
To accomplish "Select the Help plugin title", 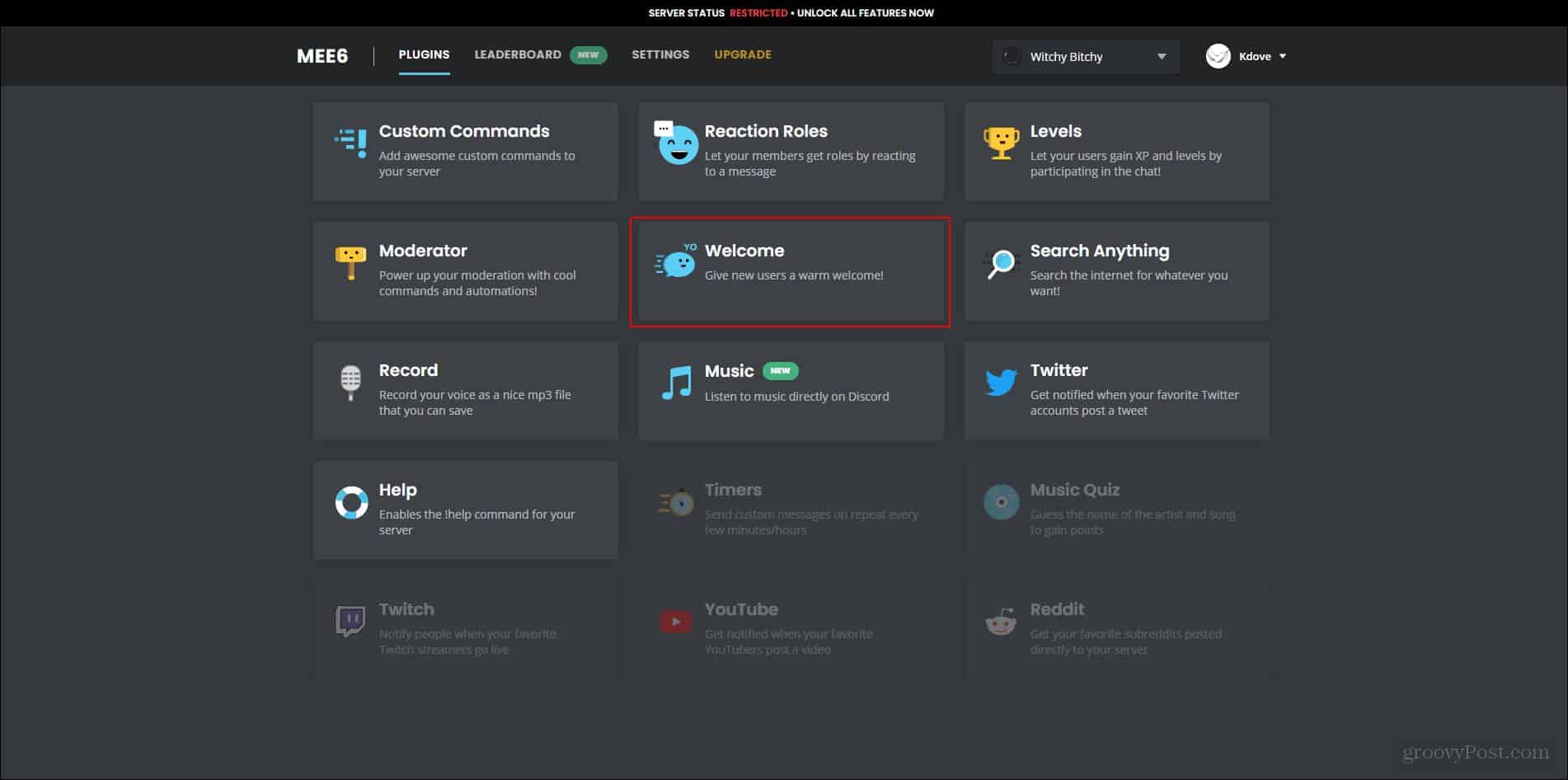I will coord(398,490).
